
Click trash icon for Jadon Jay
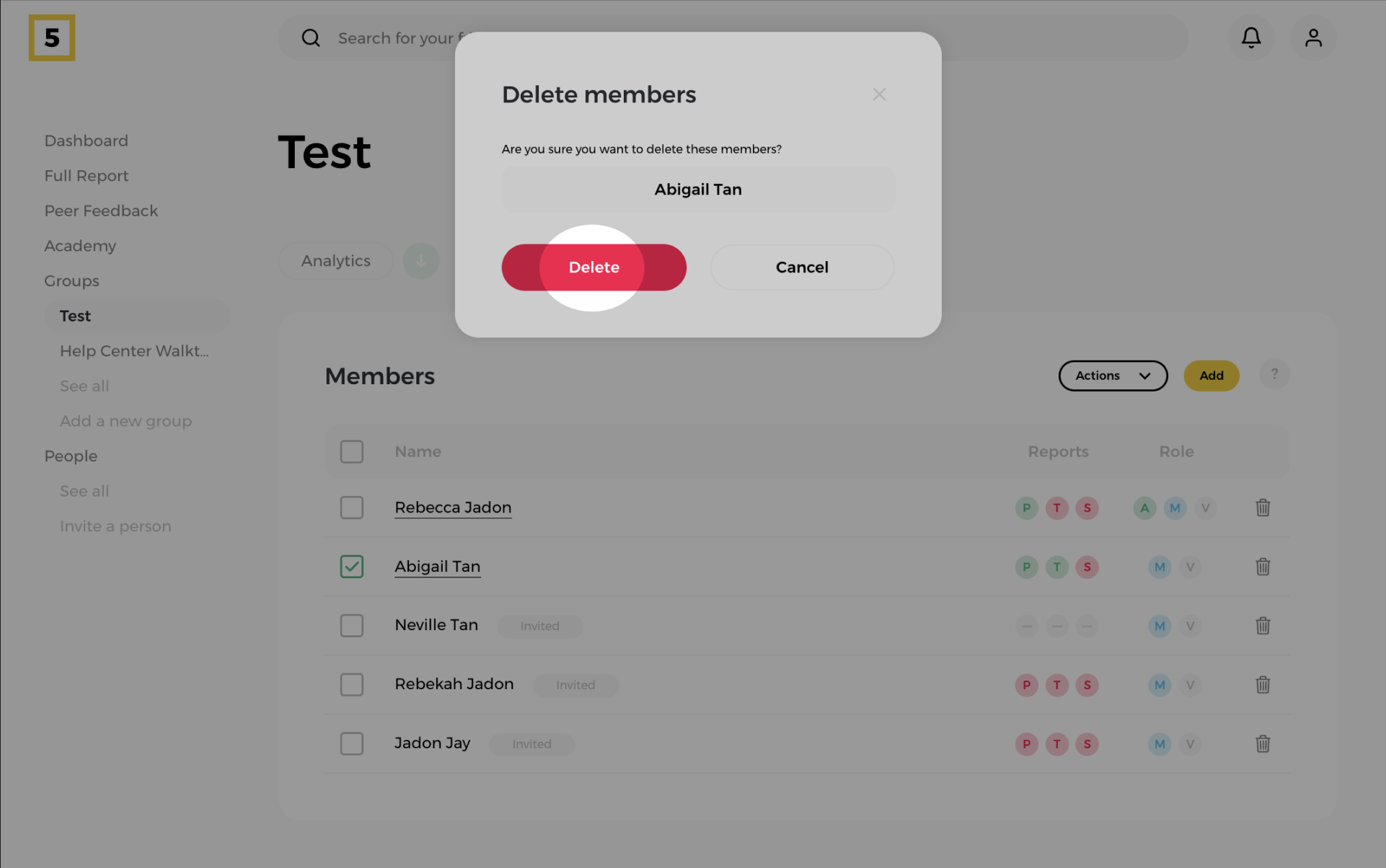coord(1263,744)
